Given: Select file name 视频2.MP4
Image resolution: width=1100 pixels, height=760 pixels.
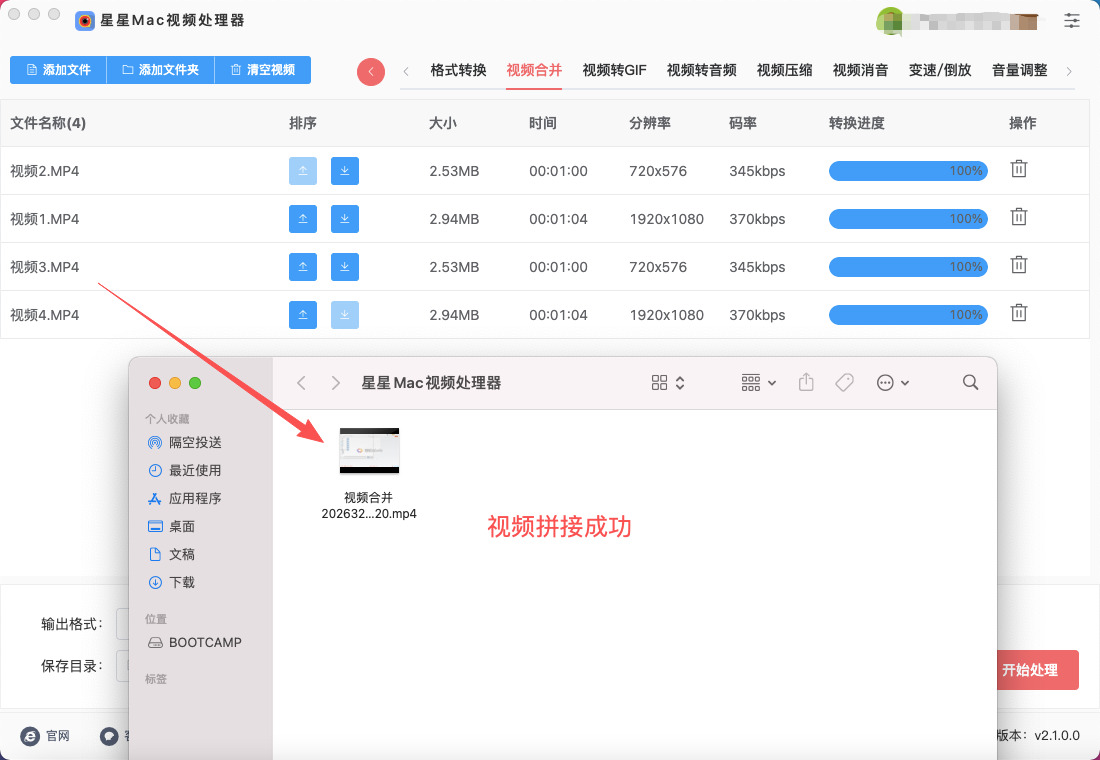Looking at the screenshot, I should [x=44, y=171].
